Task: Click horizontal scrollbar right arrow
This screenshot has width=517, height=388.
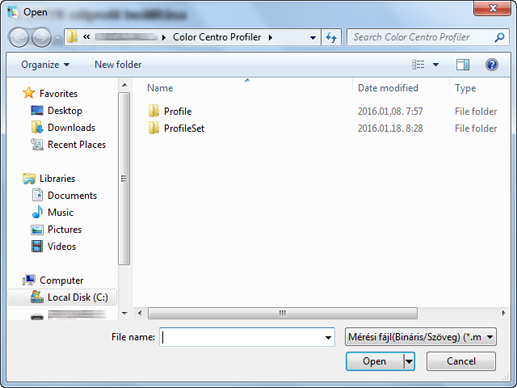Action: point(503,313)
